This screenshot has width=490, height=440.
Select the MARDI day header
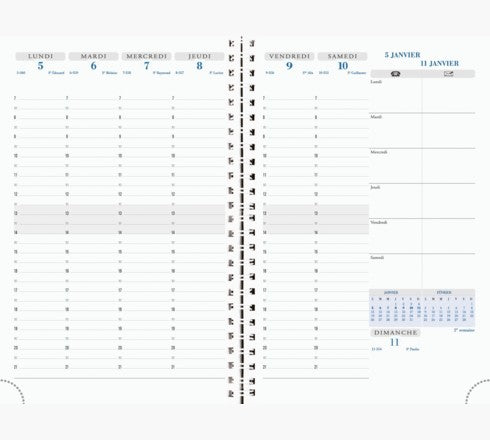click(93, 56)
